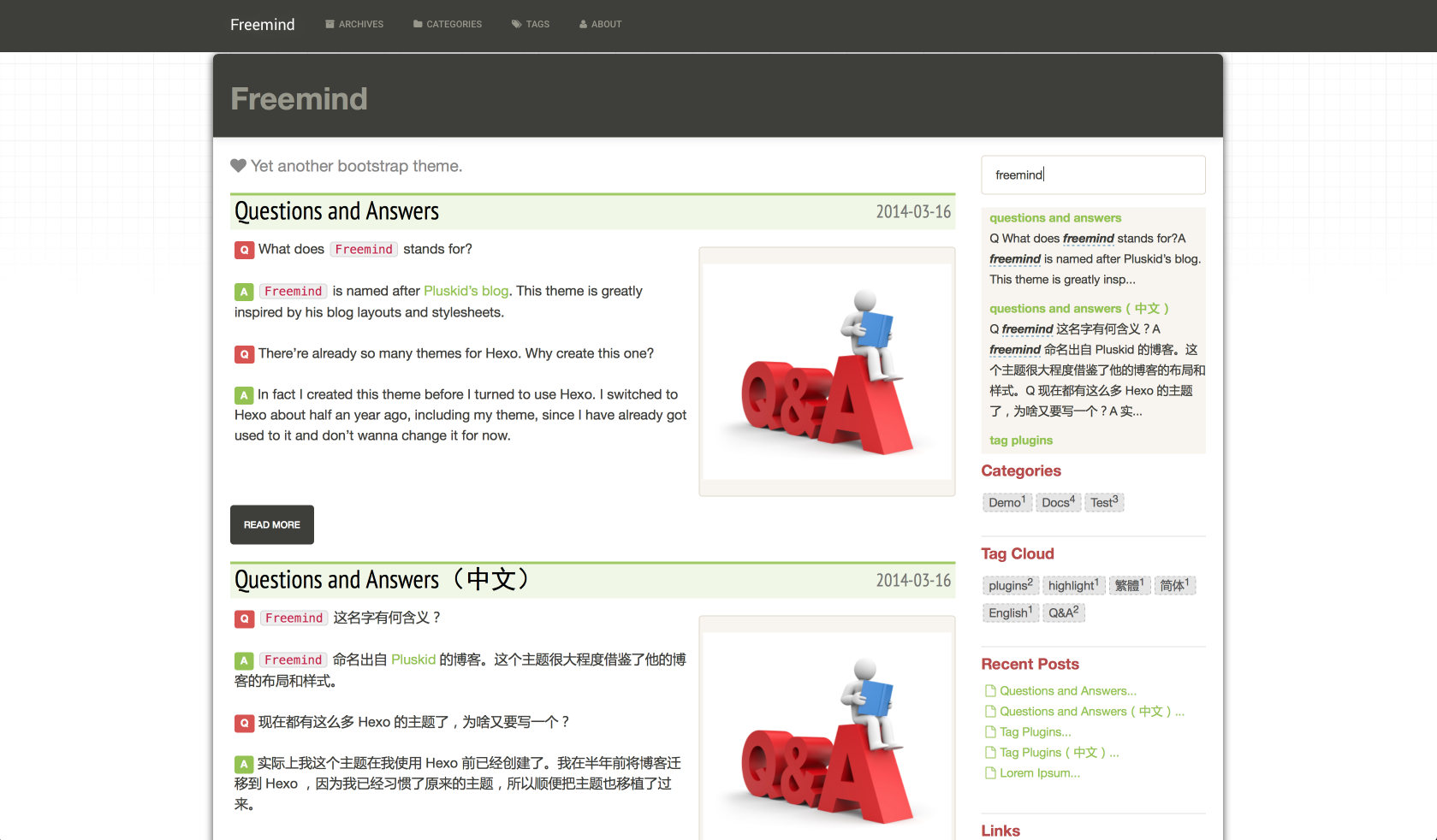Viewport: 1437px width, 840px height.
Task: Open the About menu item
Action: point(600,24)
